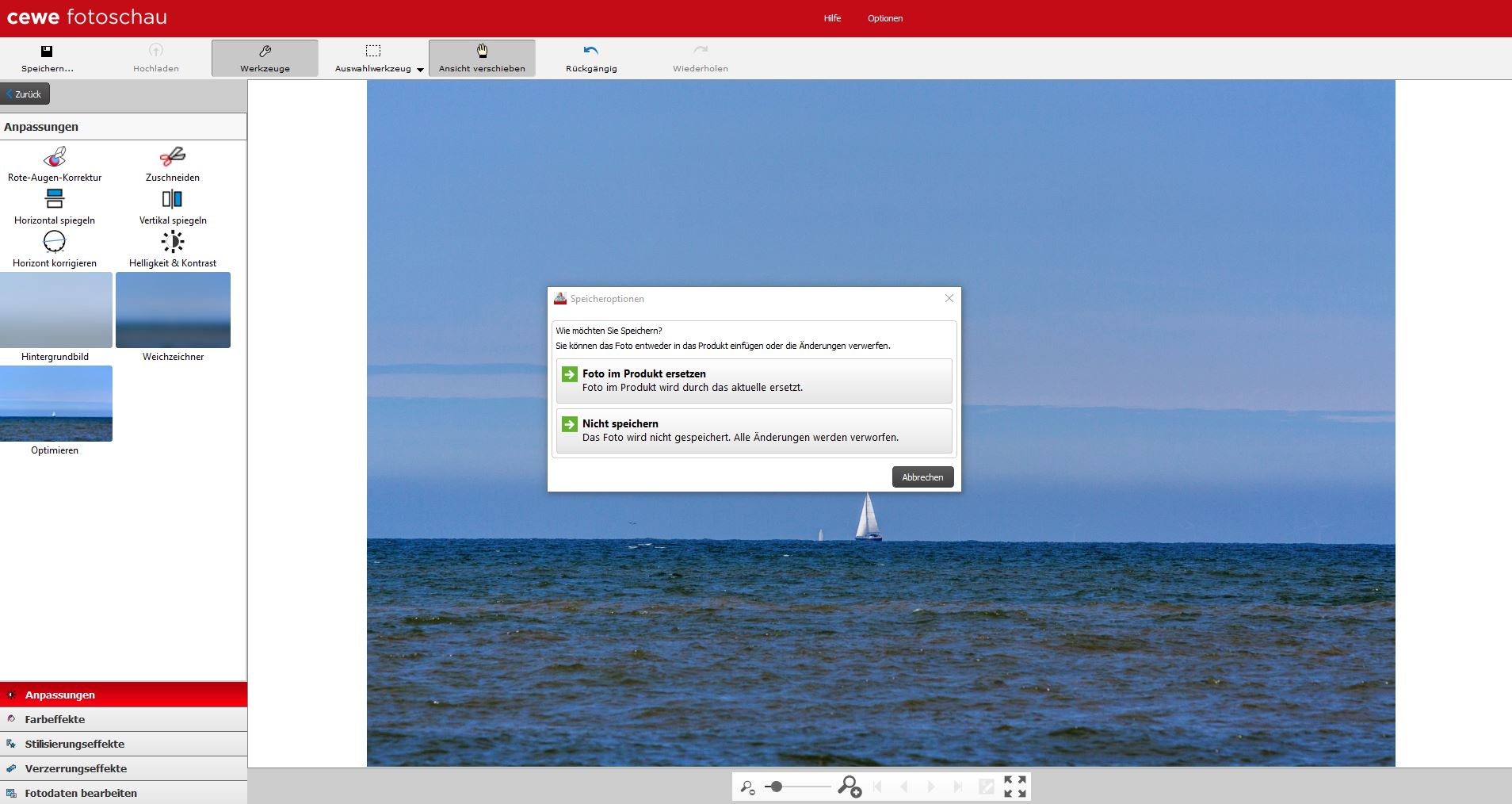The image size is (1512, 804).
Task: Click the Rote-Augen-Korrektur icon
Action: [x=55, y=157]
